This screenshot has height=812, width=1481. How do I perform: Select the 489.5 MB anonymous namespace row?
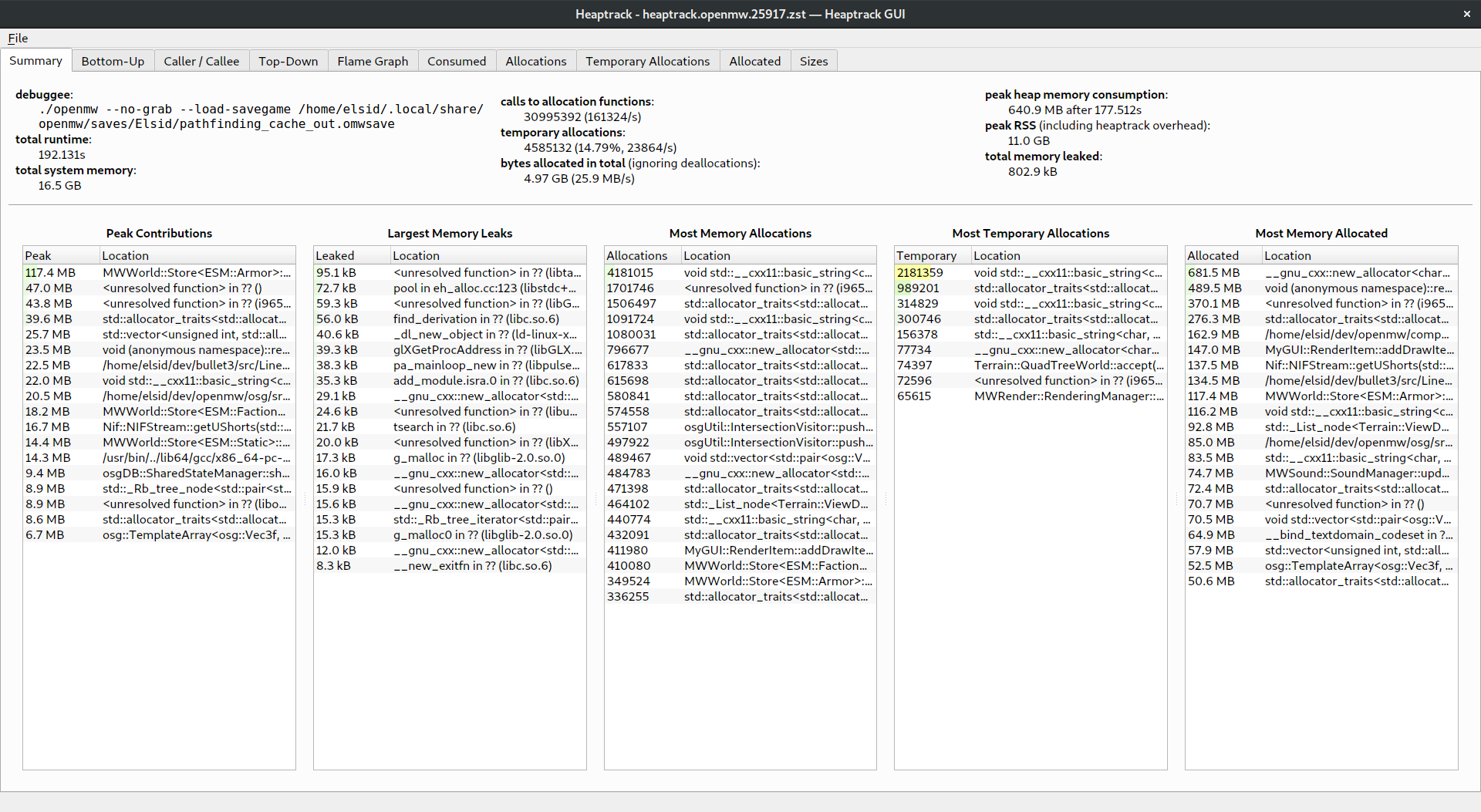click(x=1321, y=288)
